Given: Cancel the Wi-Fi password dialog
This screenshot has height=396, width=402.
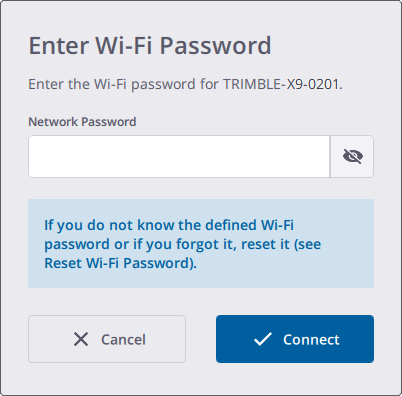Looking at the screenshot, I should [x=107, y=339].
